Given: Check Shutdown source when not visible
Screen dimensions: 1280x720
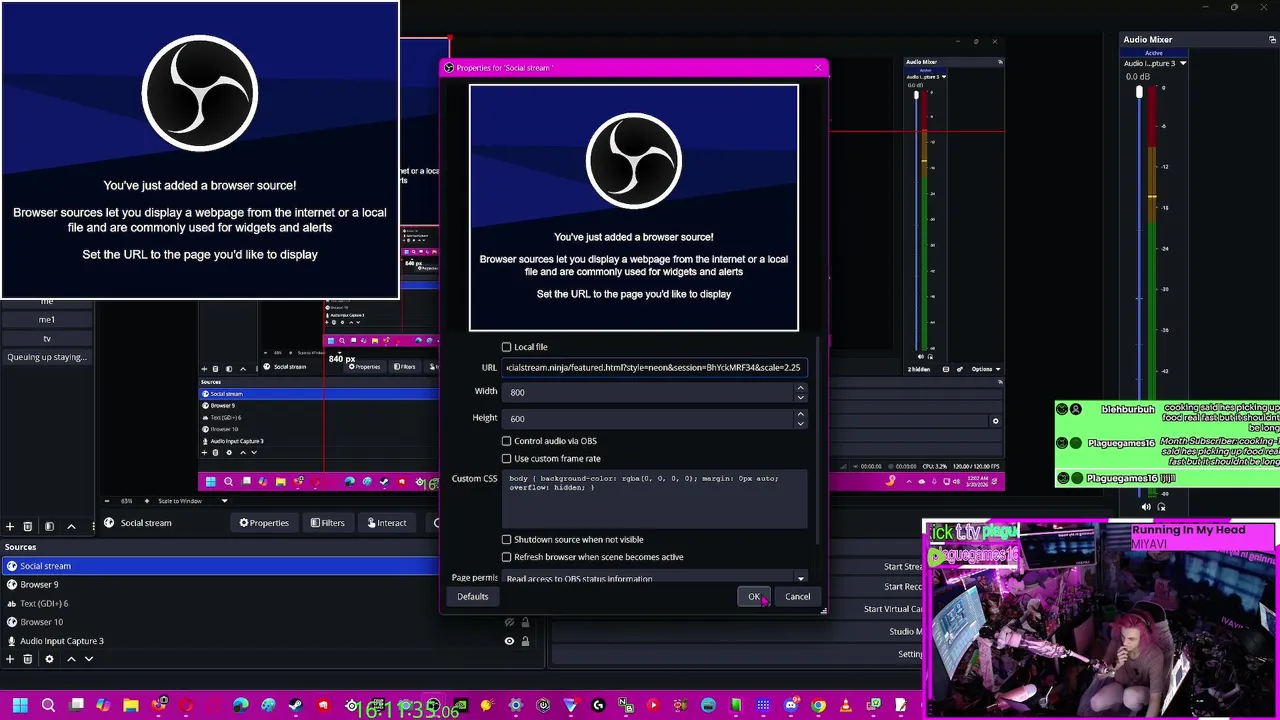Looking at the screenshot, I should 507,540.
